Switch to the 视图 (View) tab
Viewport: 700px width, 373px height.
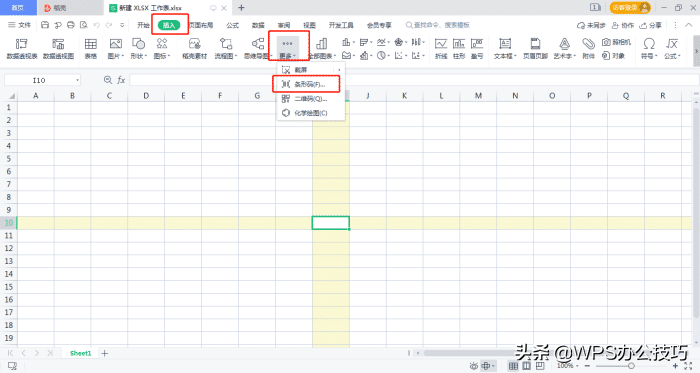[x=309, y=25]
